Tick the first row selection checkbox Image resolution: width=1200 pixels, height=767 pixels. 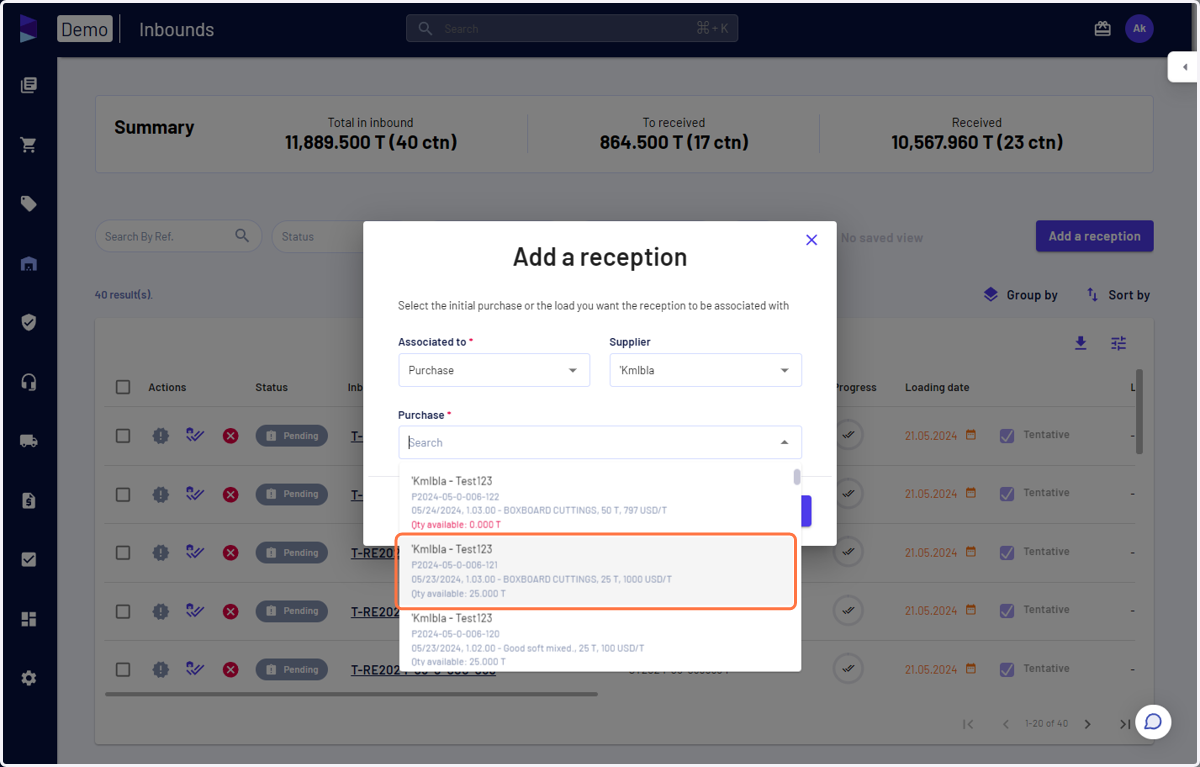(123, 436)
